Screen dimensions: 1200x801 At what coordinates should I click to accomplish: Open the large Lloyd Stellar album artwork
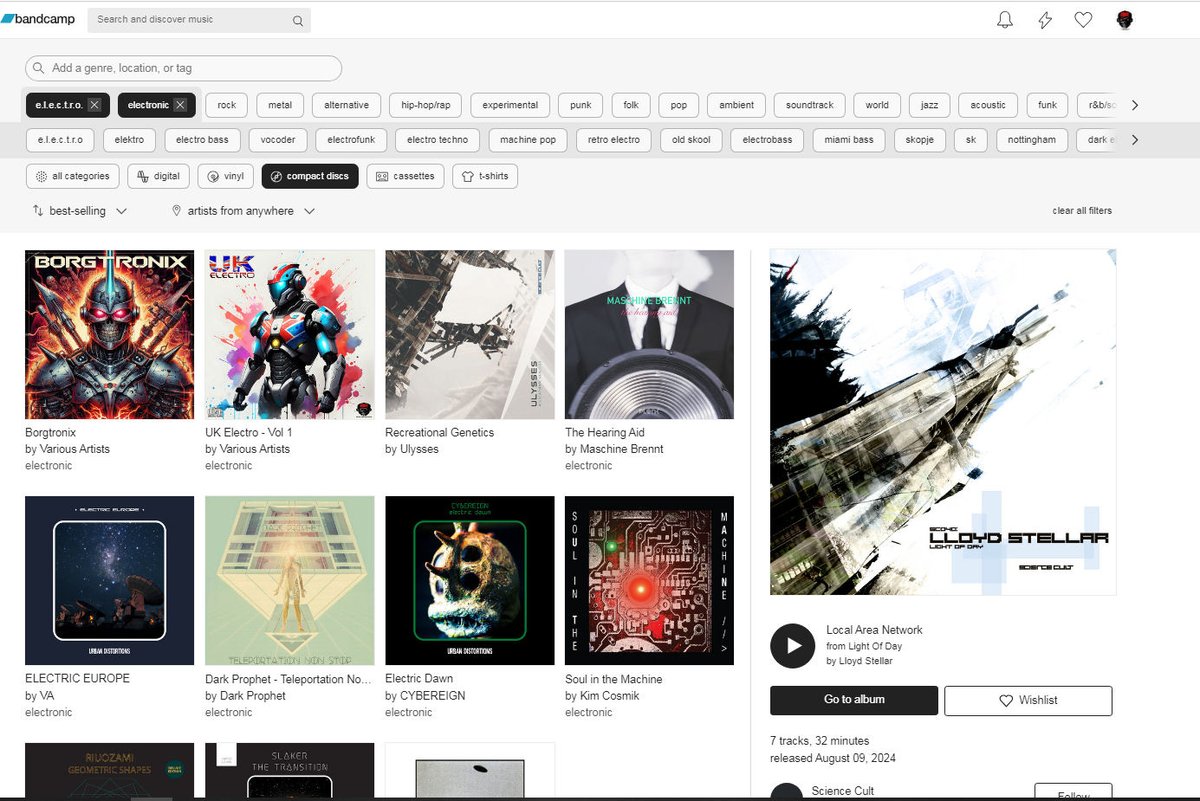pos(943,422)
